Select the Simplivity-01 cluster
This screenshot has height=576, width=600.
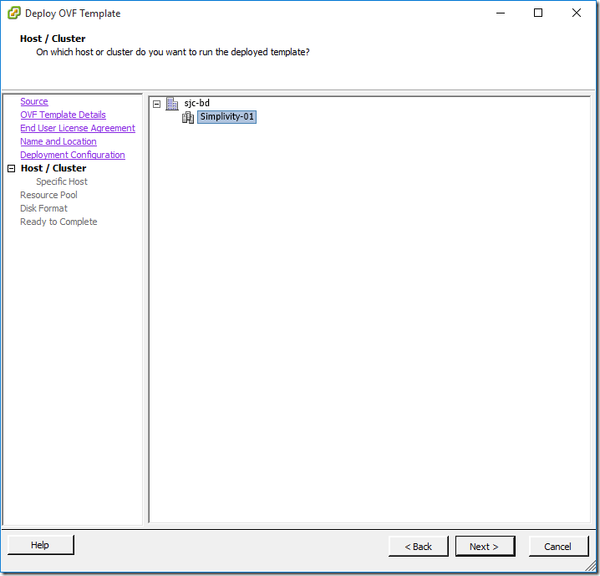[x=227, y=117]
